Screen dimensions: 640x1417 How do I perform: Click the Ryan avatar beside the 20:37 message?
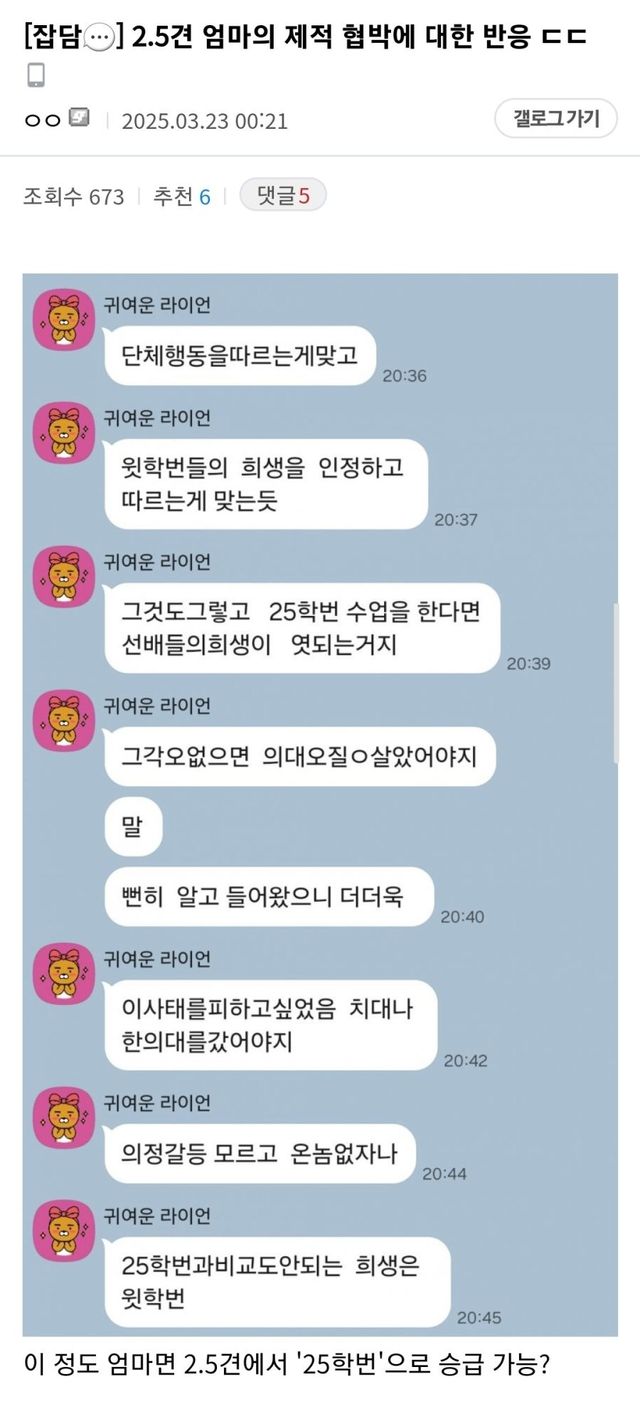(x=65, y=433)
